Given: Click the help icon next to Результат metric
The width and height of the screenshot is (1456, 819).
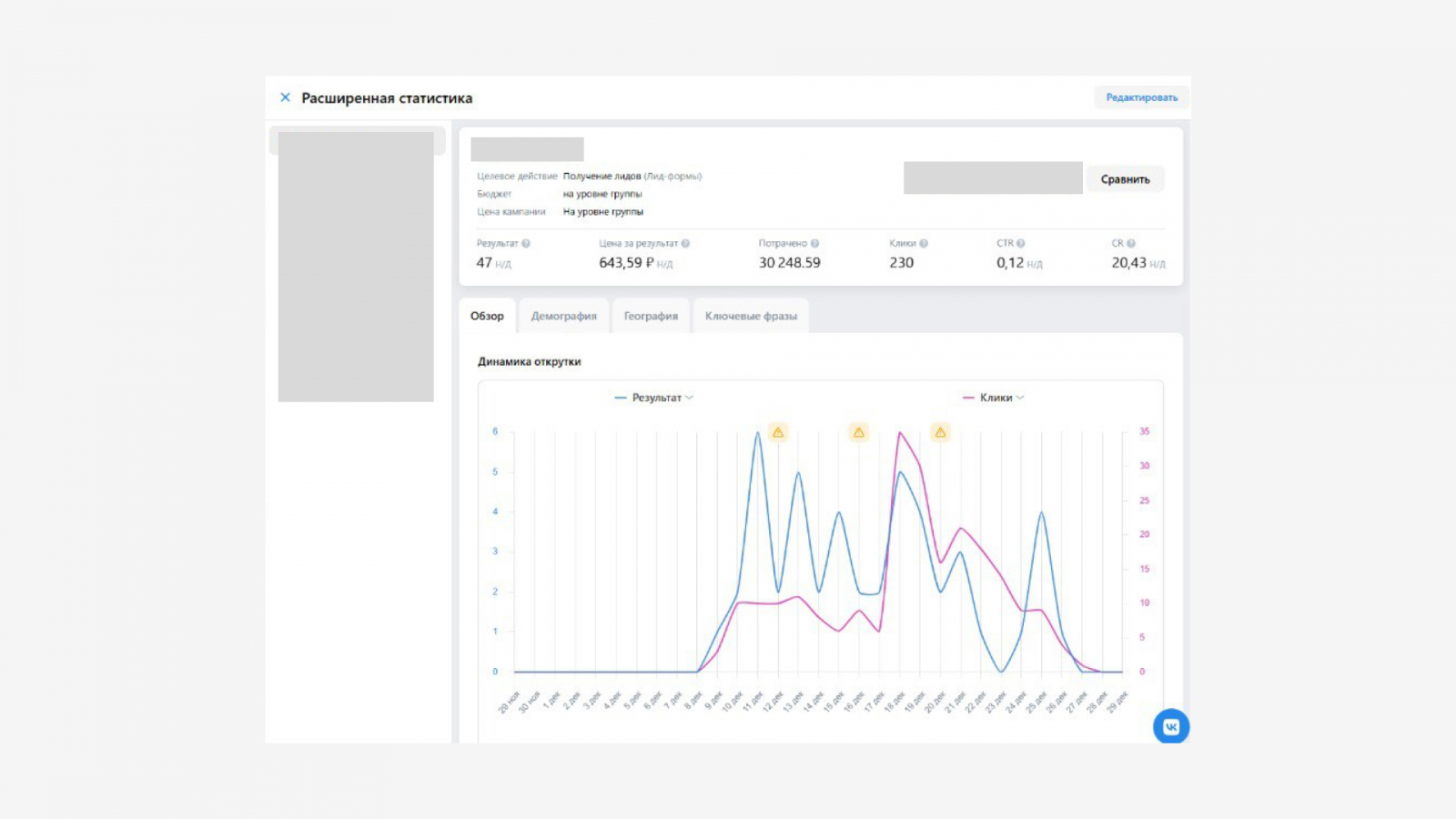Looking at the screenshot, I should [x=526, y=244].
